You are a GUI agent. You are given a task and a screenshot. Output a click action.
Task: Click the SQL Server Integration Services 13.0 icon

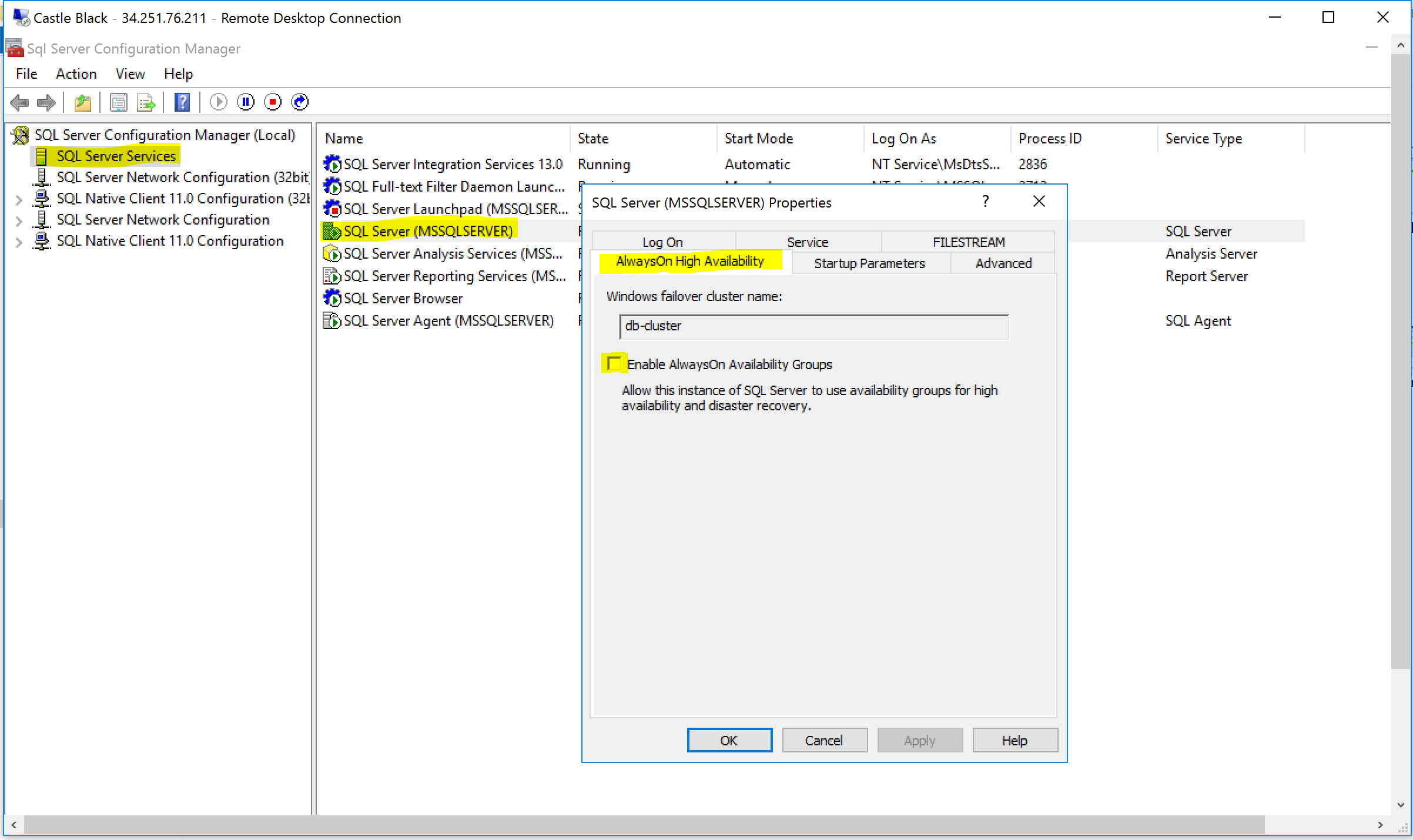[332, 164]
